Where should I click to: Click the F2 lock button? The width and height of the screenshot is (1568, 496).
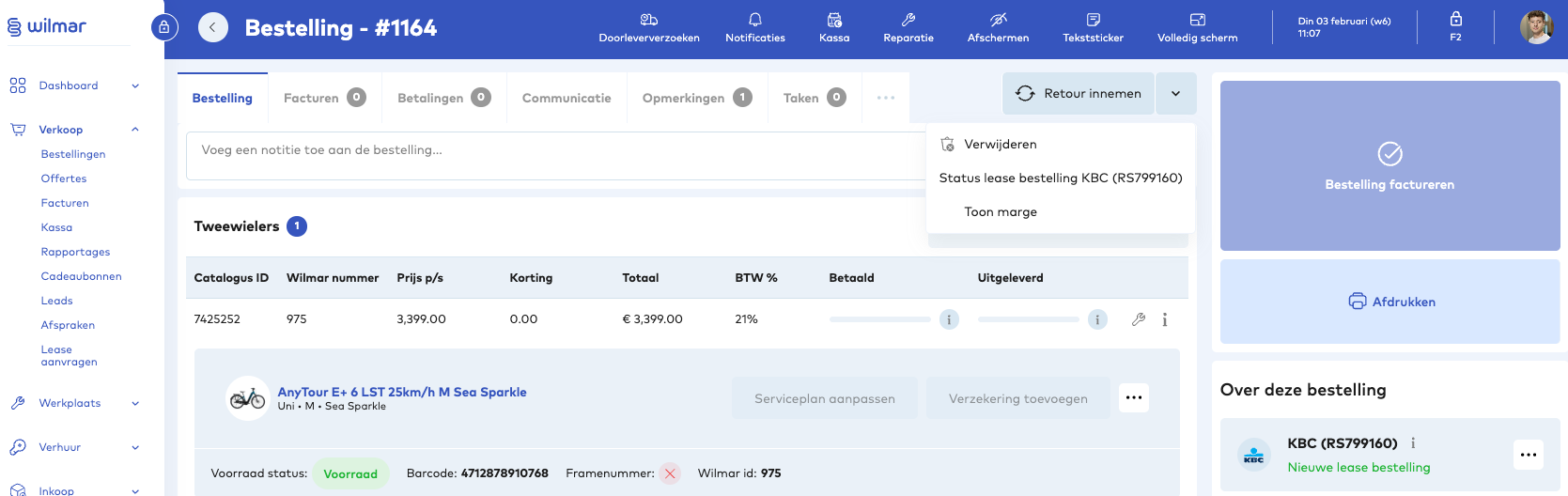tap(1455, 27)
